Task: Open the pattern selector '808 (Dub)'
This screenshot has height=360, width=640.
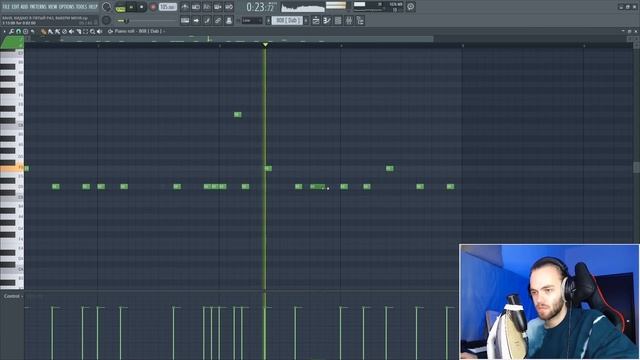Action: pyautogui.click(x=287, y=20)
